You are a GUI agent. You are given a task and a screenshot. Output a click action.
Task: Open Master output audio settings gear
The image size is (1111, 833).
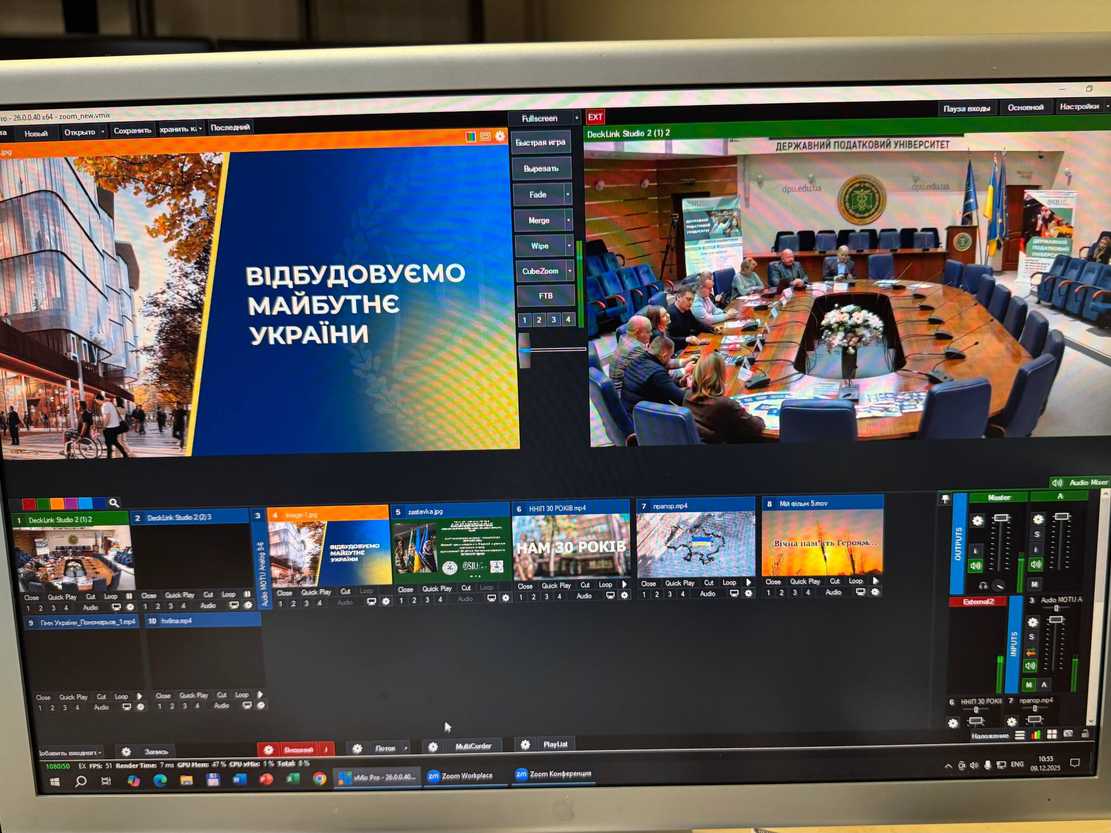[x=977, y=520]
